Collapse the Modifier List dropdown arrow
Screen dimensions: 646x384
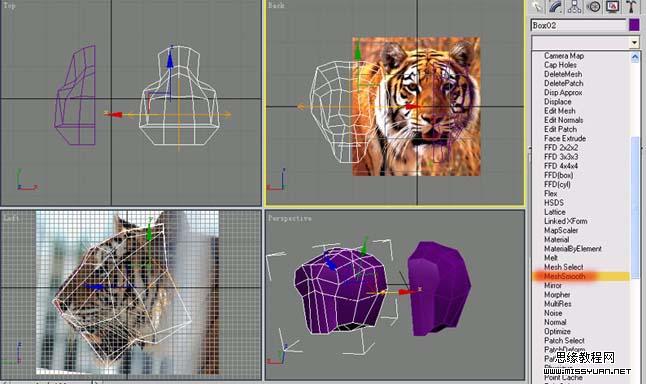[x=634, y=42]
